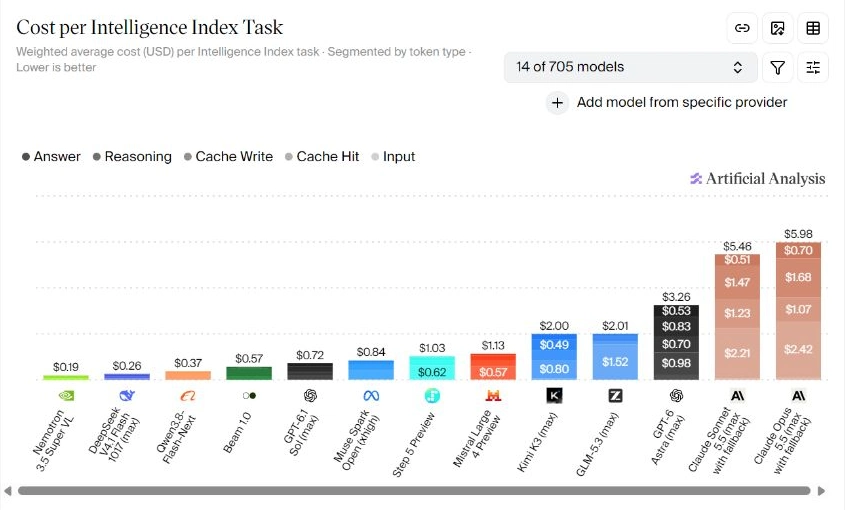Click the $0.98 segment of GPT-6 Astra
The image size is (845, 510).
coord(676,367)
